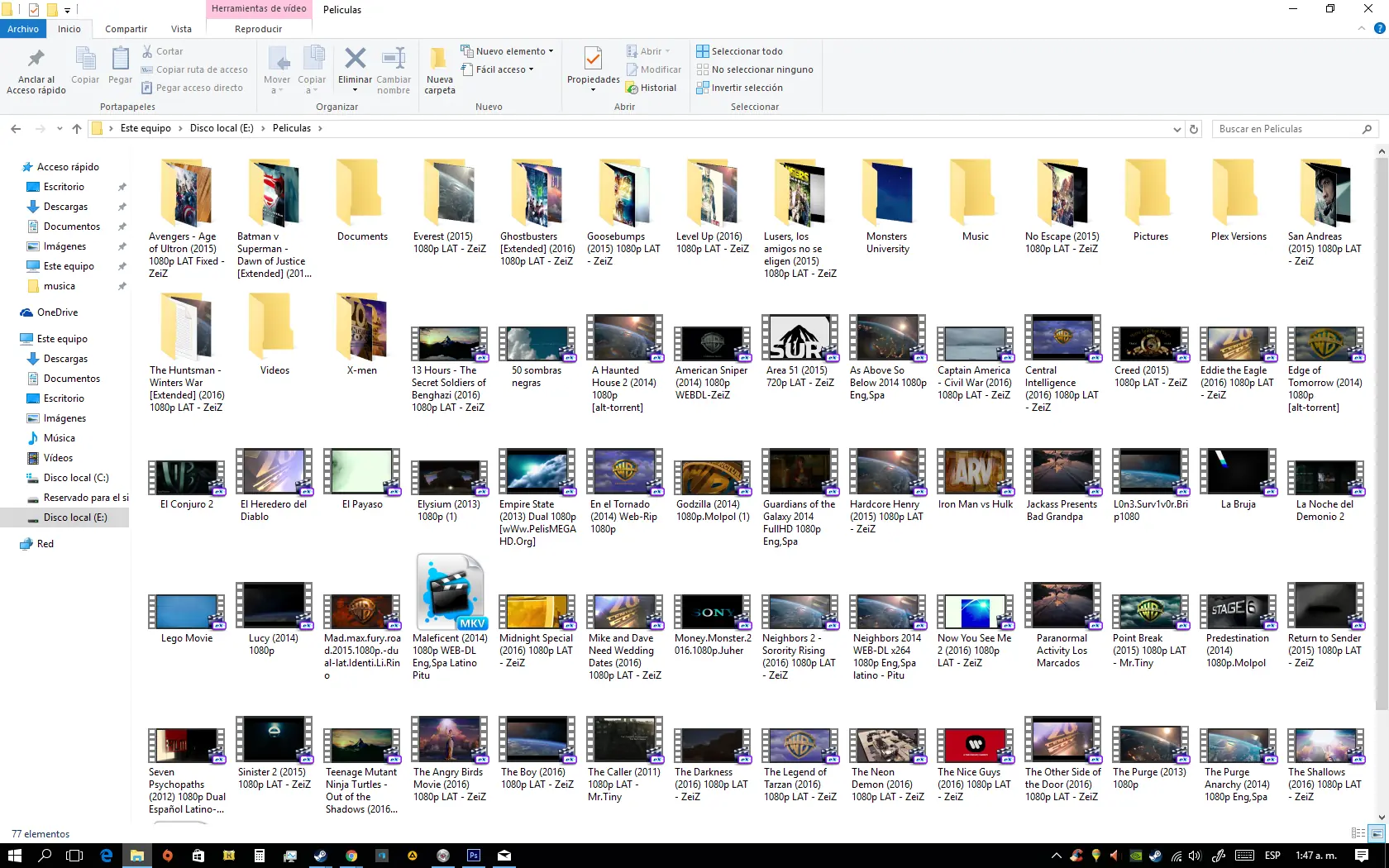The width and height of the screenshot is (1389, 868).
Task: Select Vídeos under Este equipo
Action: [x=58, y=458]
